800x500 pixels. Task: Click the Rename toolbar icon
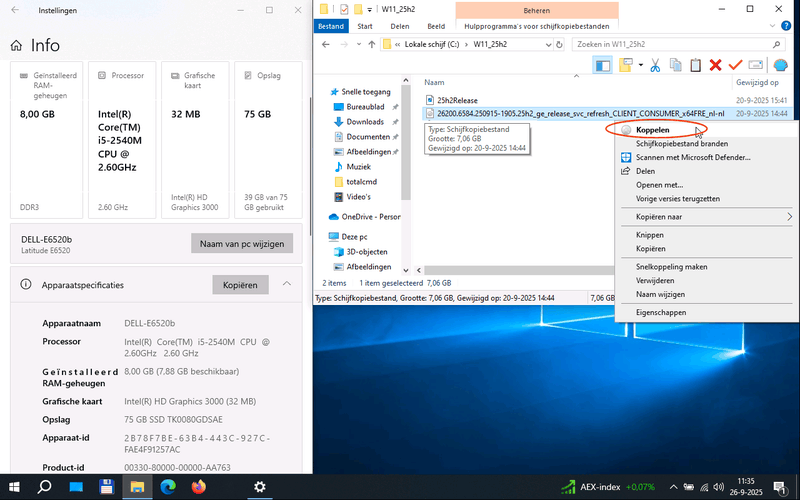(x=756, y=65)
